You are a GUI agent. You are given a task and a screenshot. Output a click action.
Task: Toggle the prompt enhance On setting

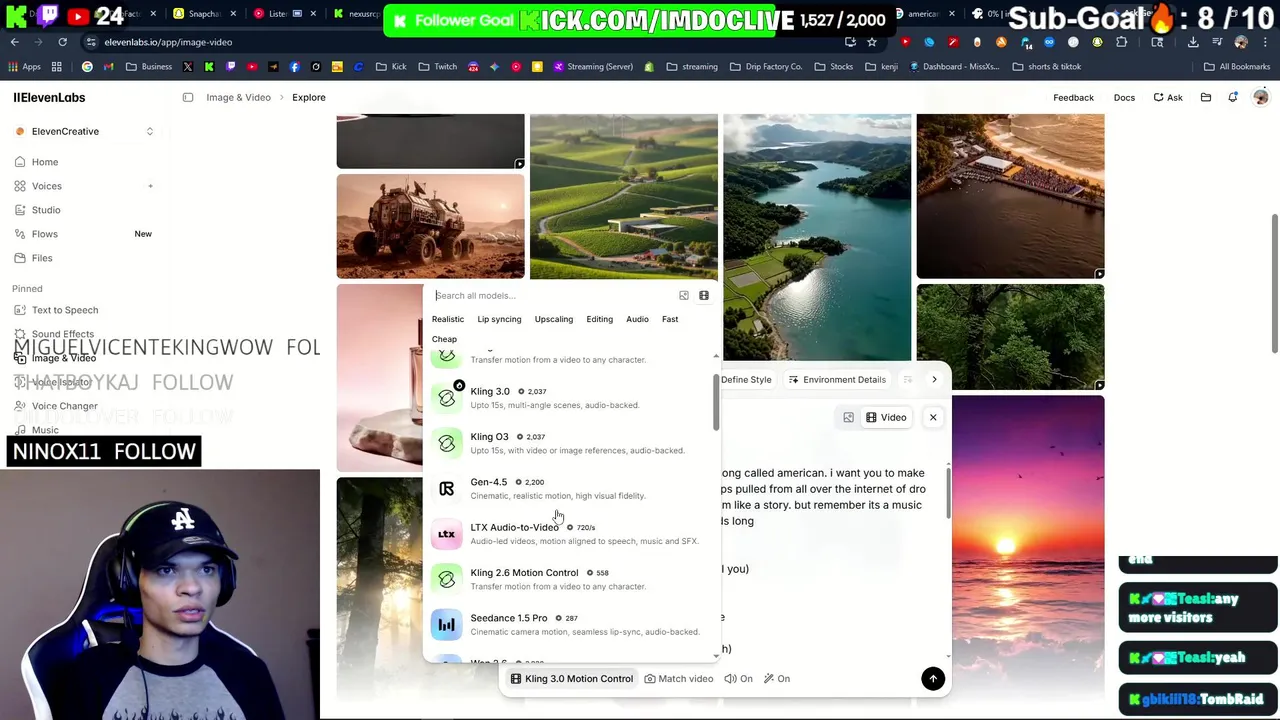pos(776,679)
